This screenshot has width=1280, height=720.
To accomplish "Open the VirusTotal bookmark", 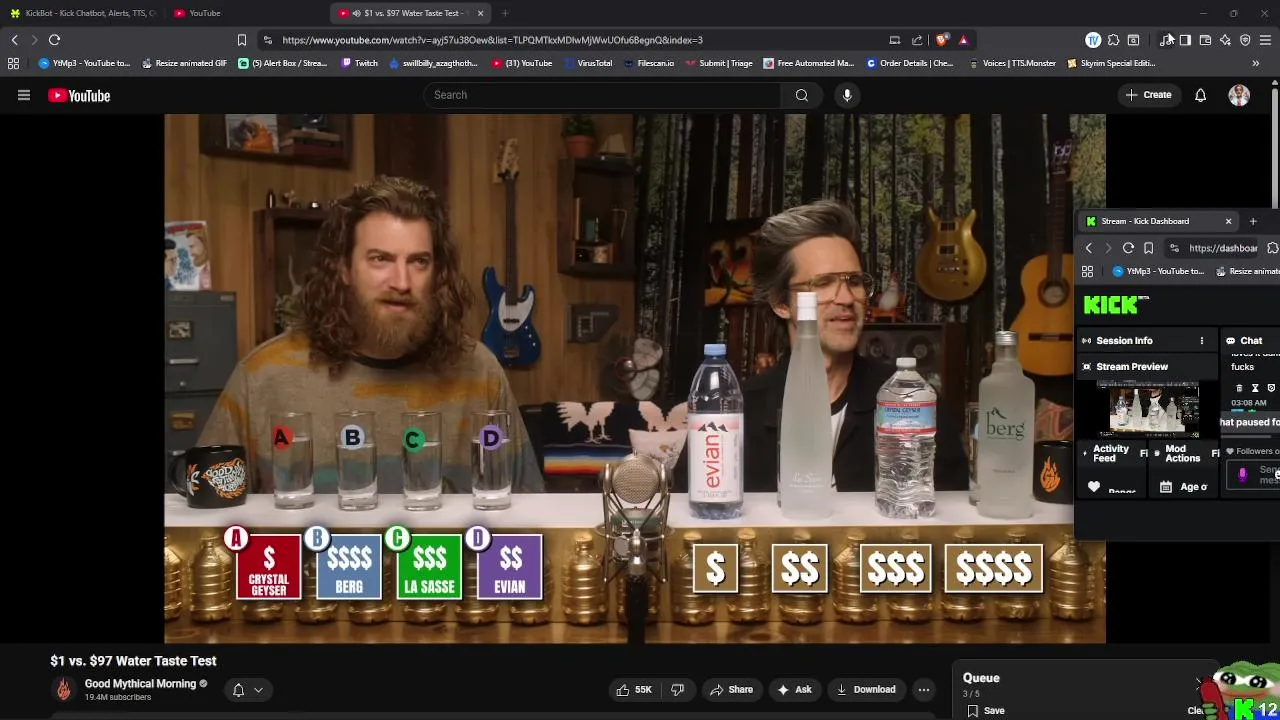I will click(587, 63).
